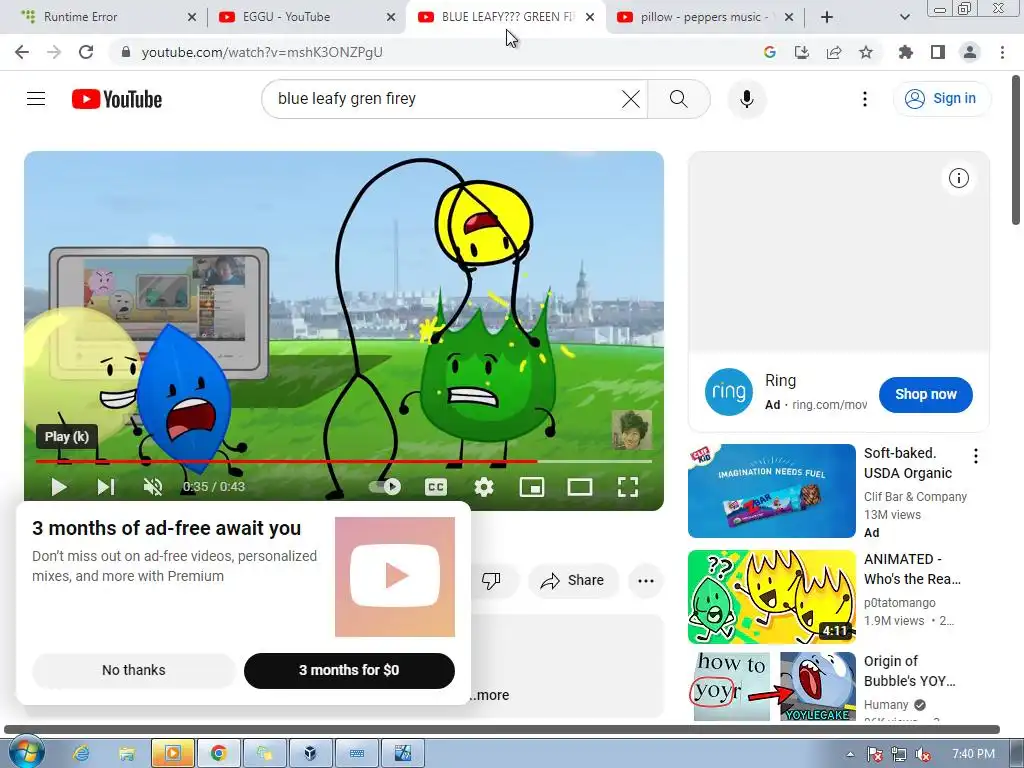Click the address bar URL
This screenshot has height=768, width=1024.
[x=262, y=52]
